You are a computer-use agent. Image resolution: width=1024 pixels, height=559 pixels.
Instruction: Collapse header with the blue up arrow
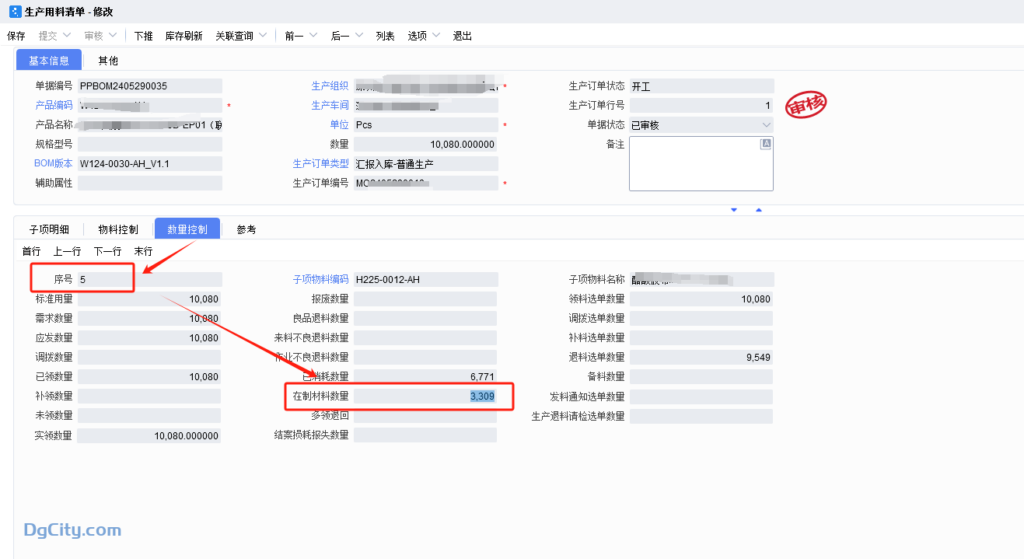point(758,210)
